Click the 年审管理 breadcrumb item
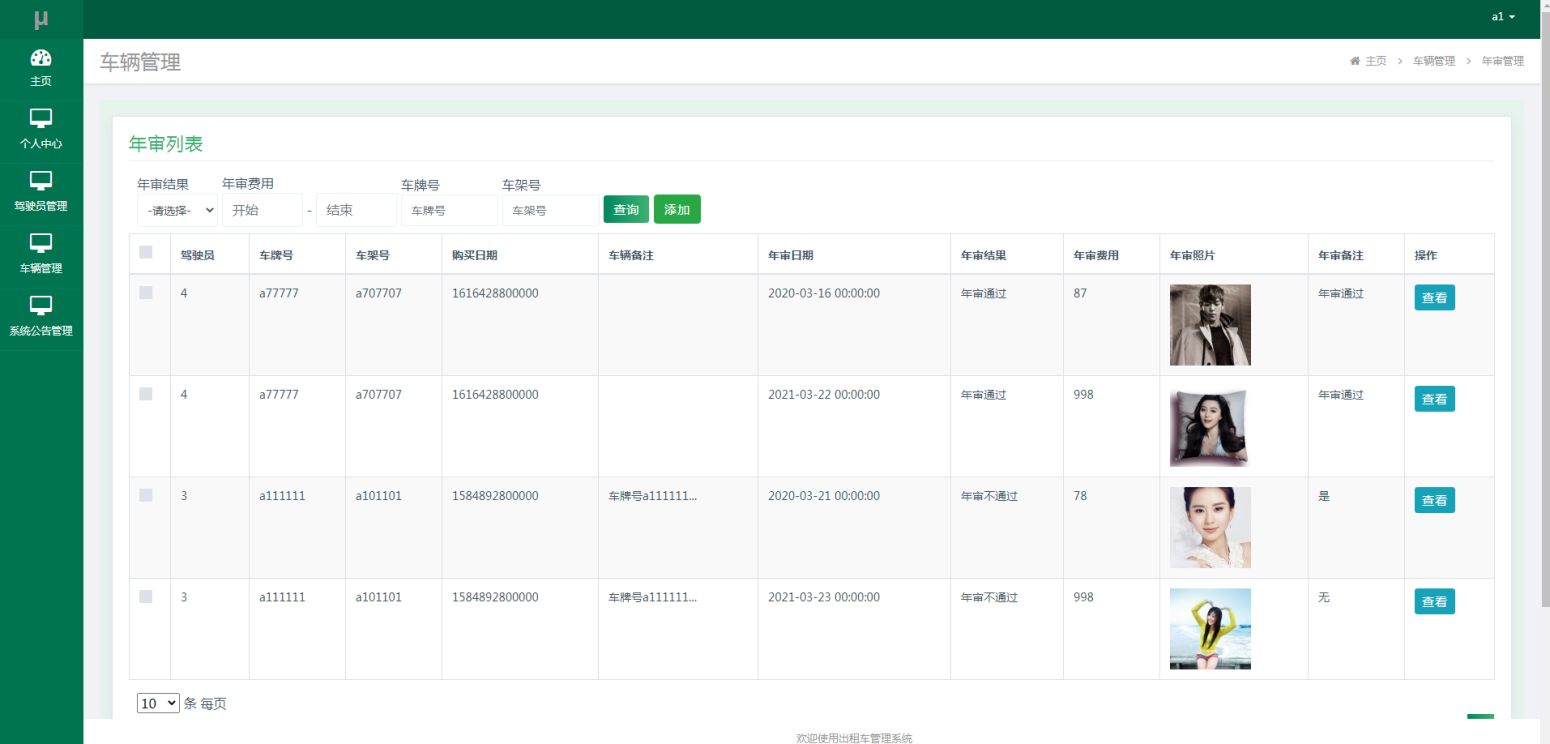The image size is (1550, 744). click(1503, 61)
